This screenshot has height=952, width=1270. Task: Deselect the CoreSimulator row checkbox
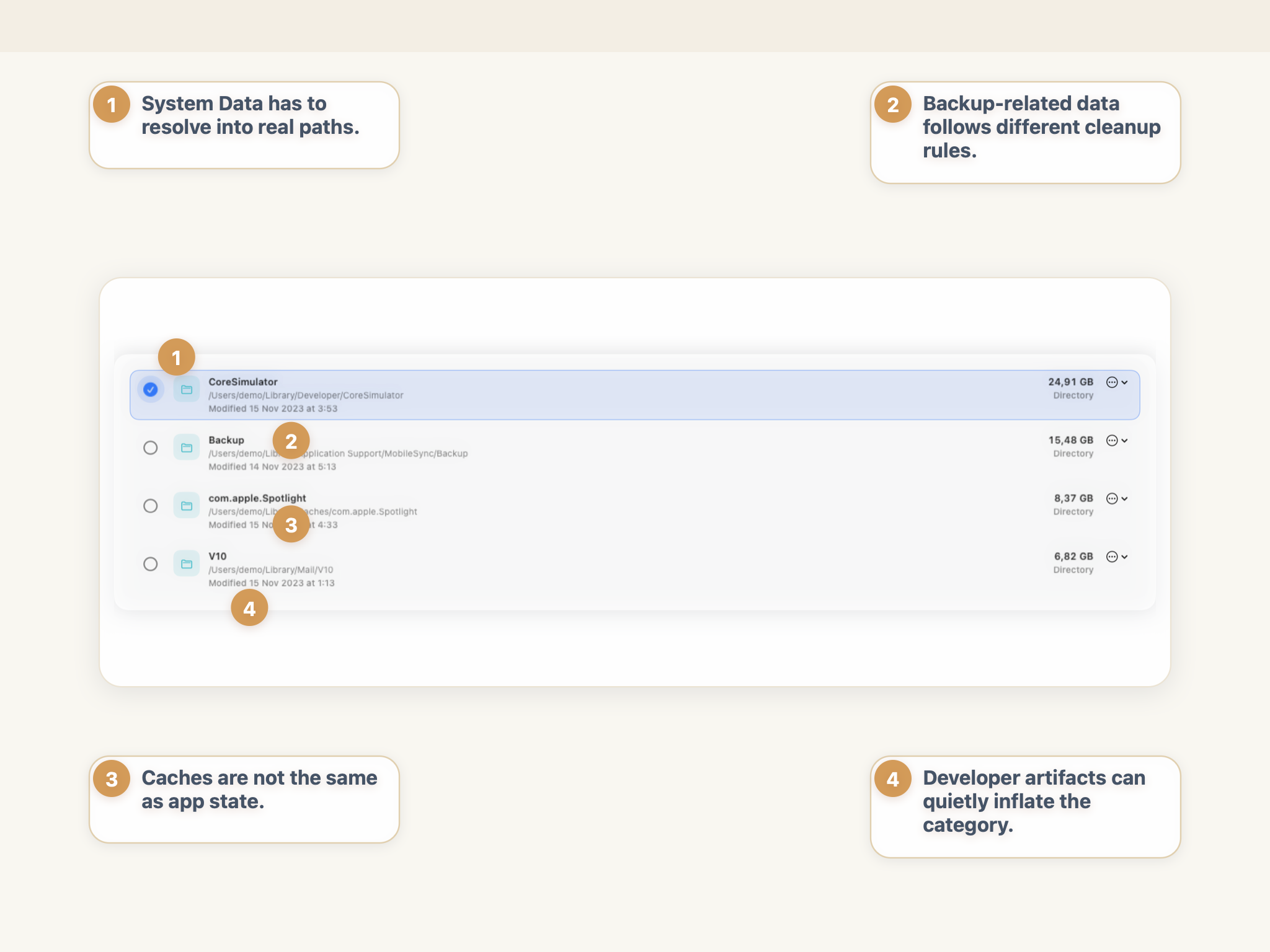click(x=151, y=390)
